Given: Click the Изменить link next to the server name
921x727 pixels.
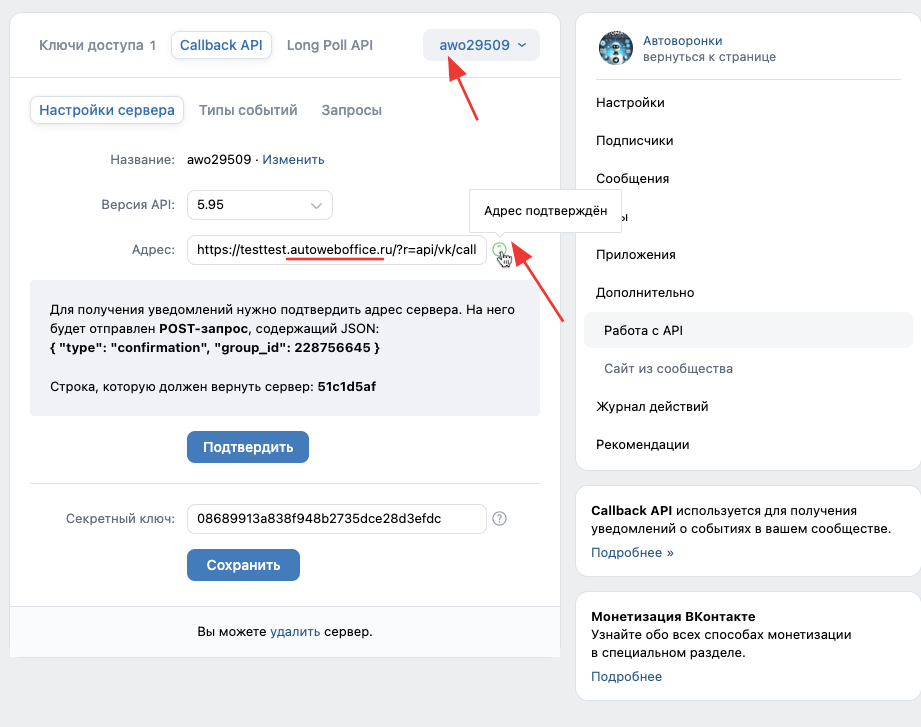Looking at the screenshot, I should coord(293,160).
